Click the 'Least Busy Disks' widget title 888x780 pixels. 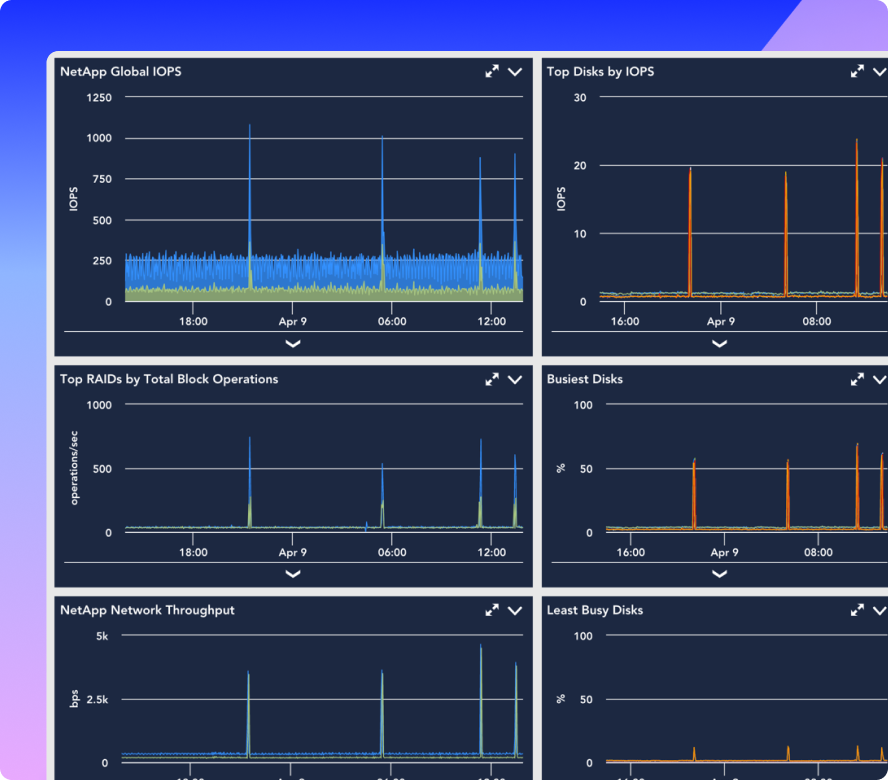click(x=595, y=610)
